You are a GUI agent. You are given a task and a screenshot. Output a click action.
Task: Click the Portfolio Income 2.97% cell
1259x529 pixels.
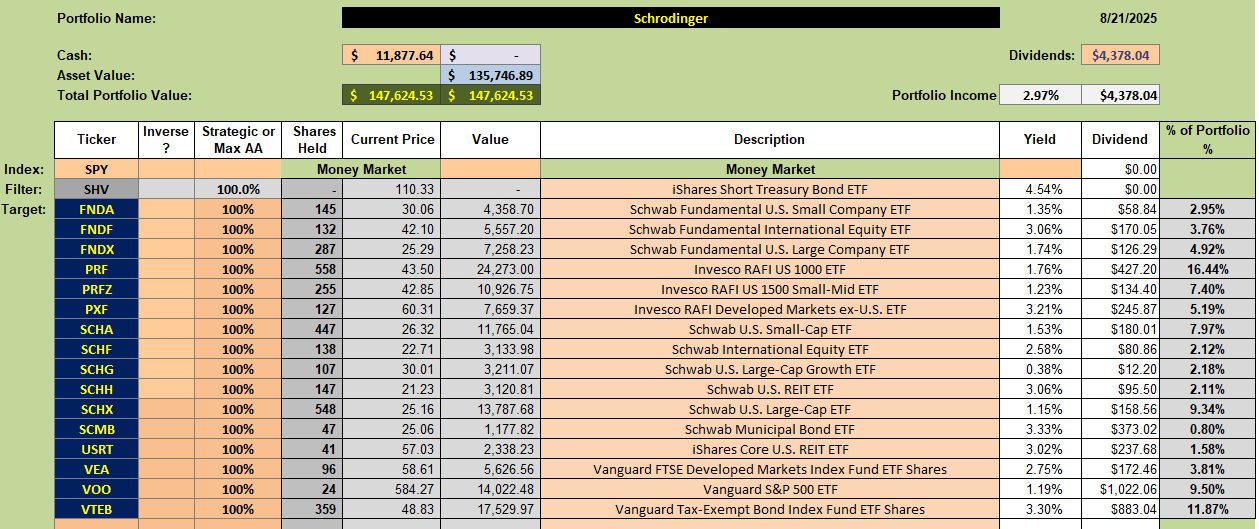click(1040, 95)
